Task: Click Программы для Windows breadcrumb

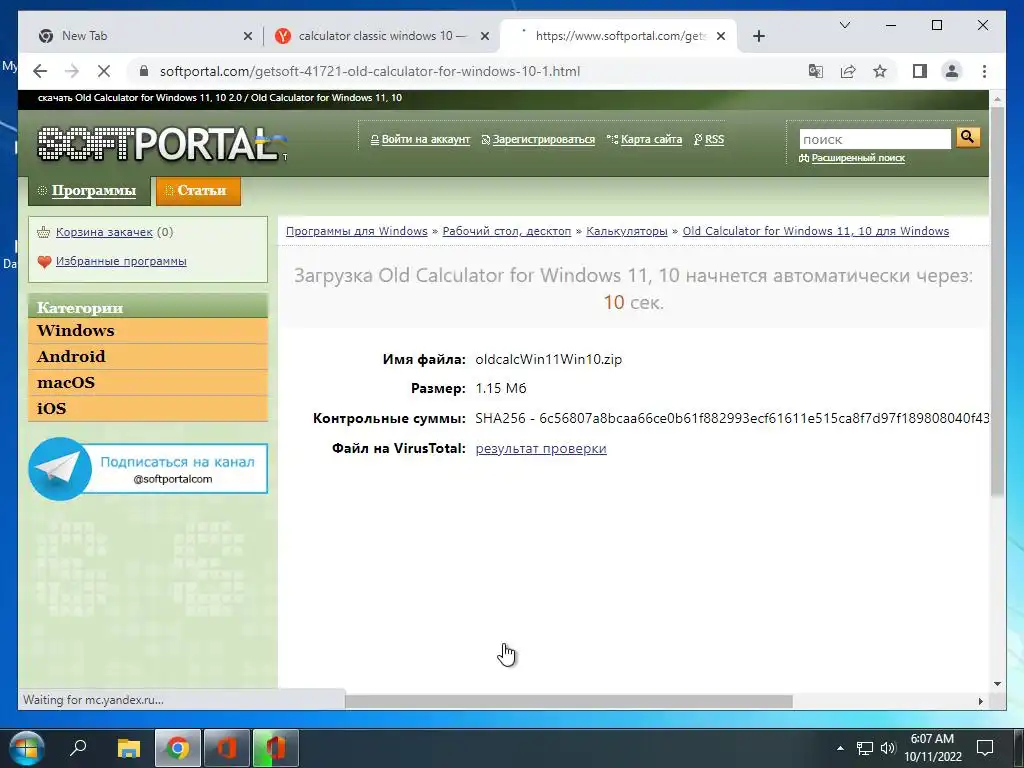Action: click(357, 231)
